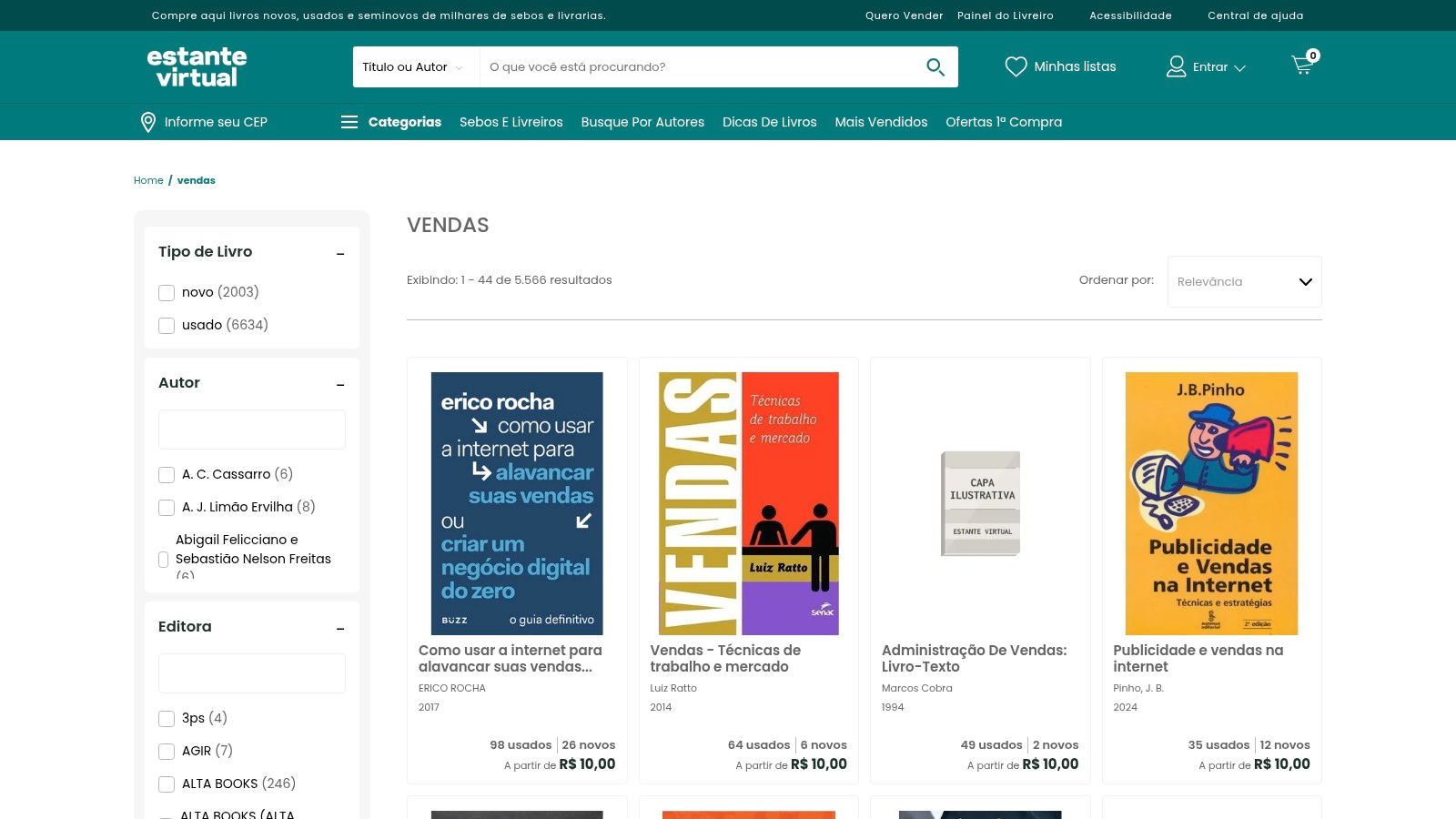Open Busque Por Autores
1456x819 pixels.
coord(642,122)
